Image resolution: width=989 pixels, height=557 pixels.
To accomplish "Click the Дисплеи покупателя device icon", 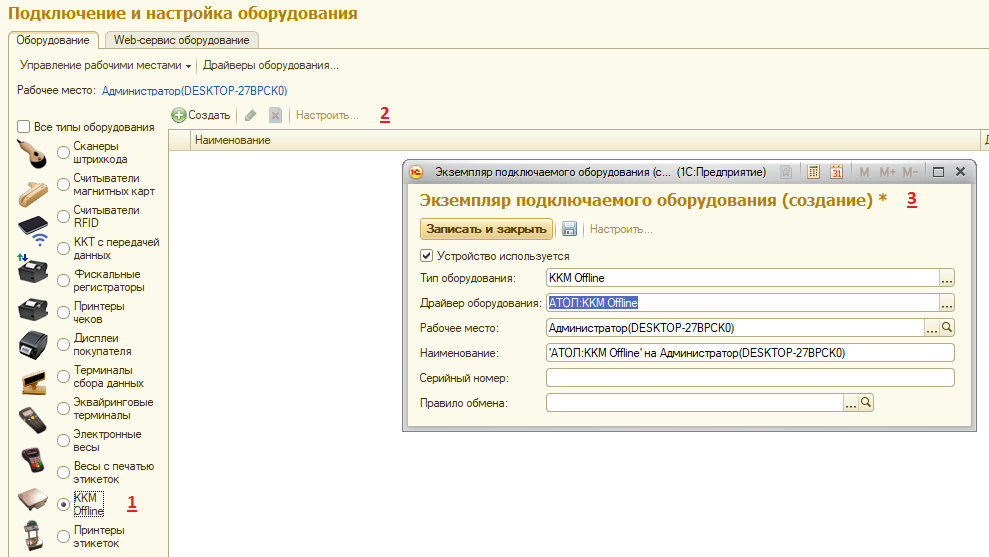I will tap(34, 382).
